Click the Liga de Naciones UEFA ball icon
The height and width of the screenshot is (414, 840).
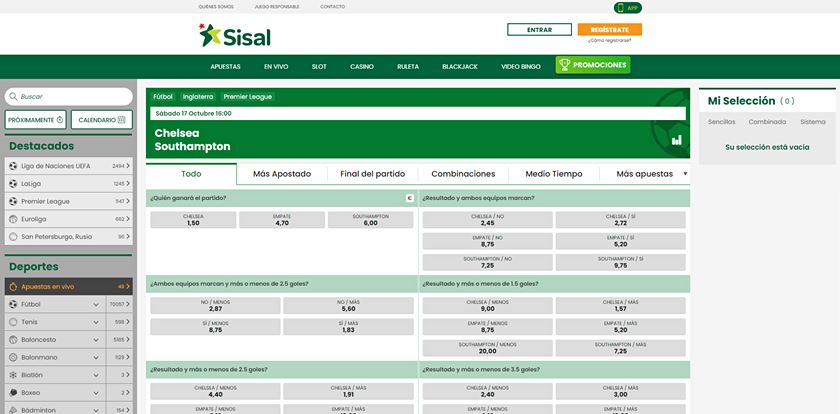point(13,166)
